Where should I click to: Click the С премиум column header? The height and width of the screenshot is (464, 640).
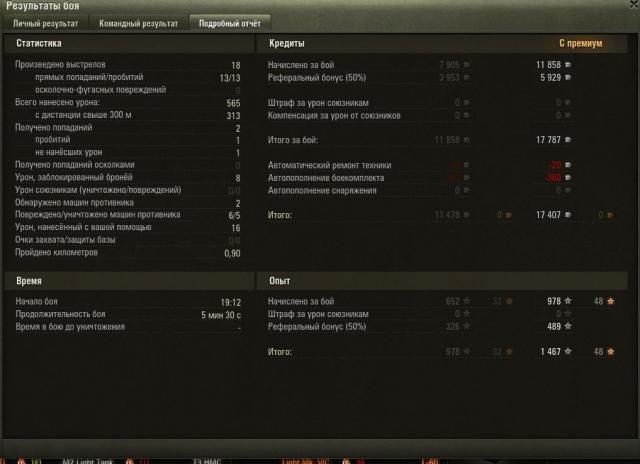pyautogui.click(x=580, y=43)
